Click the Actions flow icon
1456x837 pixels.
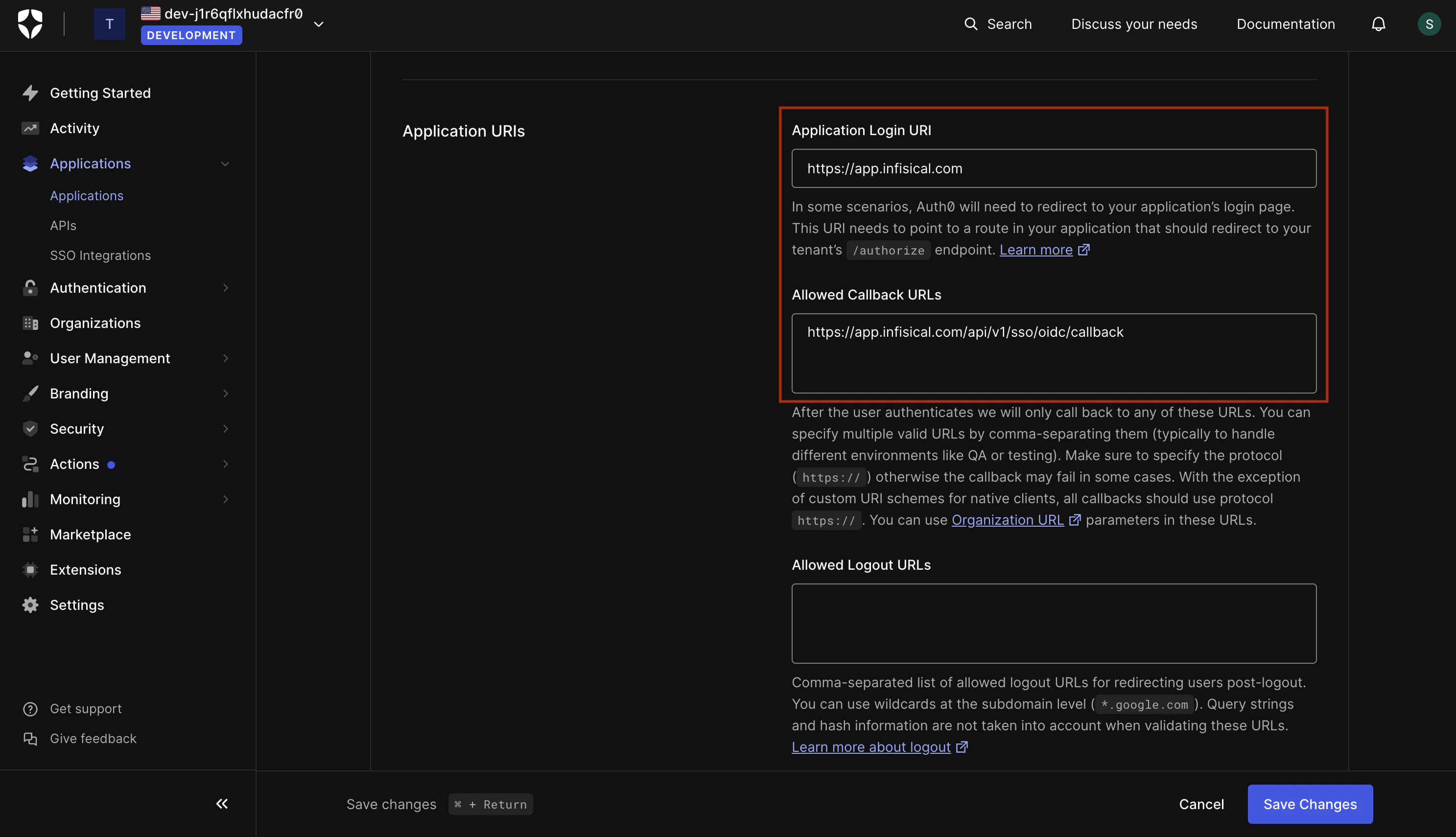point(30,464)
